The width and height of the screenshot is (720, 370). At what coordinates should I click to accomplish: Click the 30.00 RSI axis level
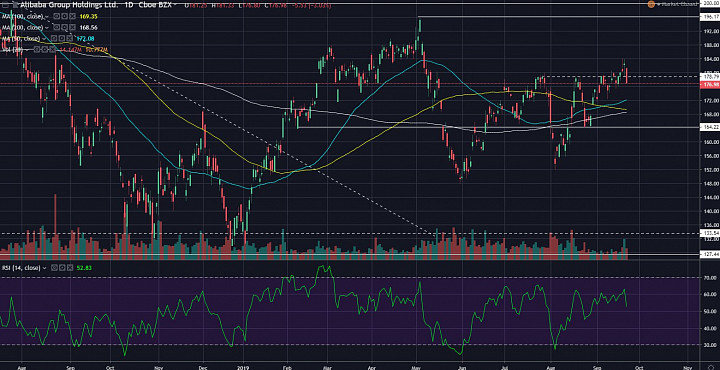coord(711,345)
